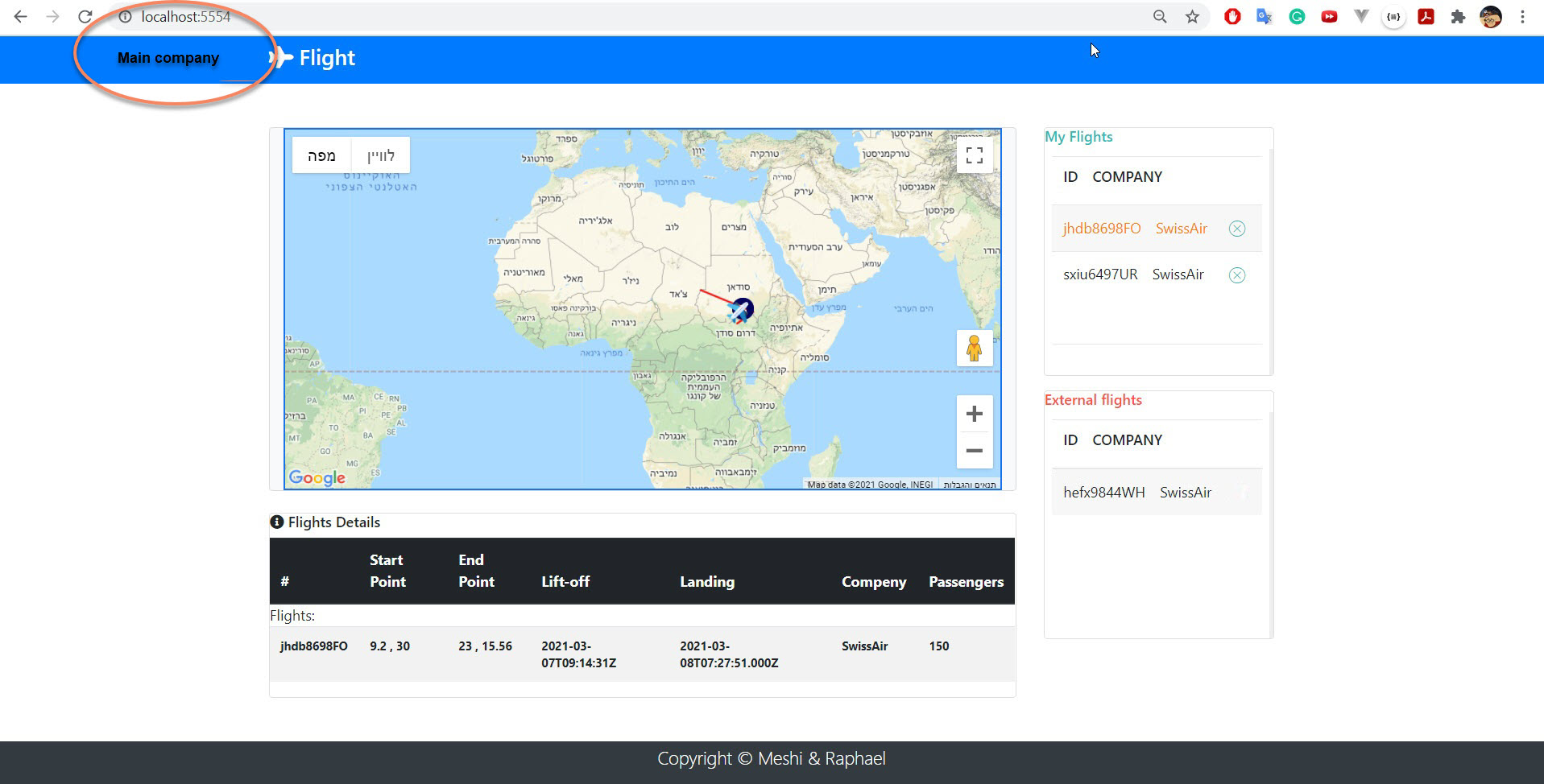Screen dimensions: 1544x784
Task: Switch map to the לוויין satellite view
Action: pyautogui.click(x=381, y=155)
